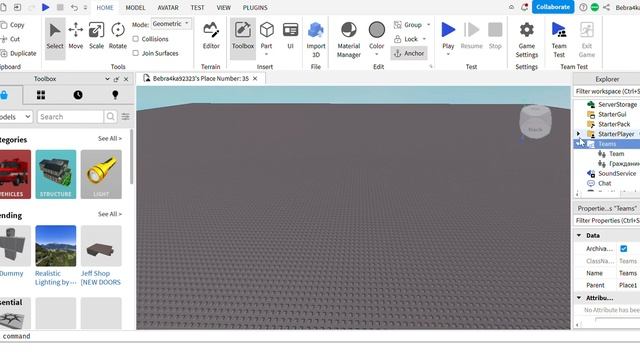Viewport: 640px width, 360px height.
Task: Click the Copy button
Action: click(13, 25)
